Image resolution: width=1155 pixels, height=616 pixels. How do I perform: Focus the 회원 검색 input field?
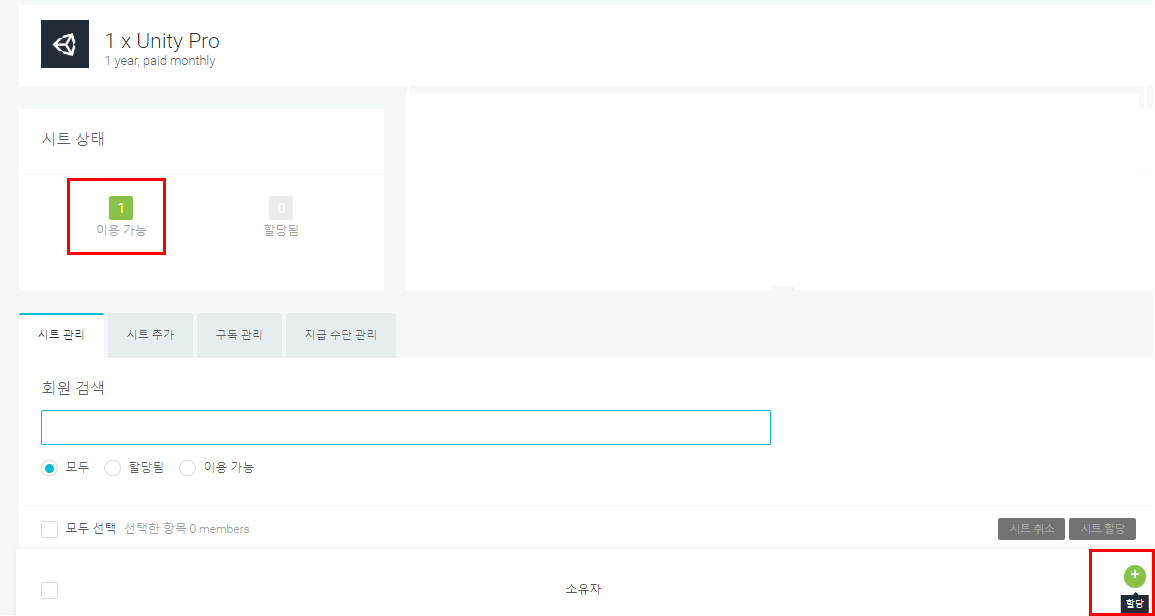tap(406, 427)
